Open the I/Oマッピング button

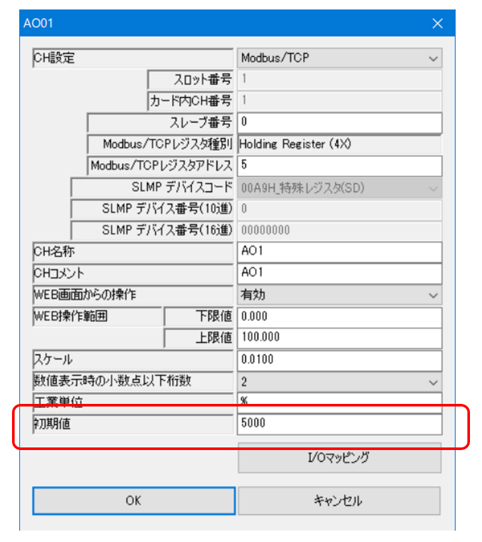coord(340,458)
